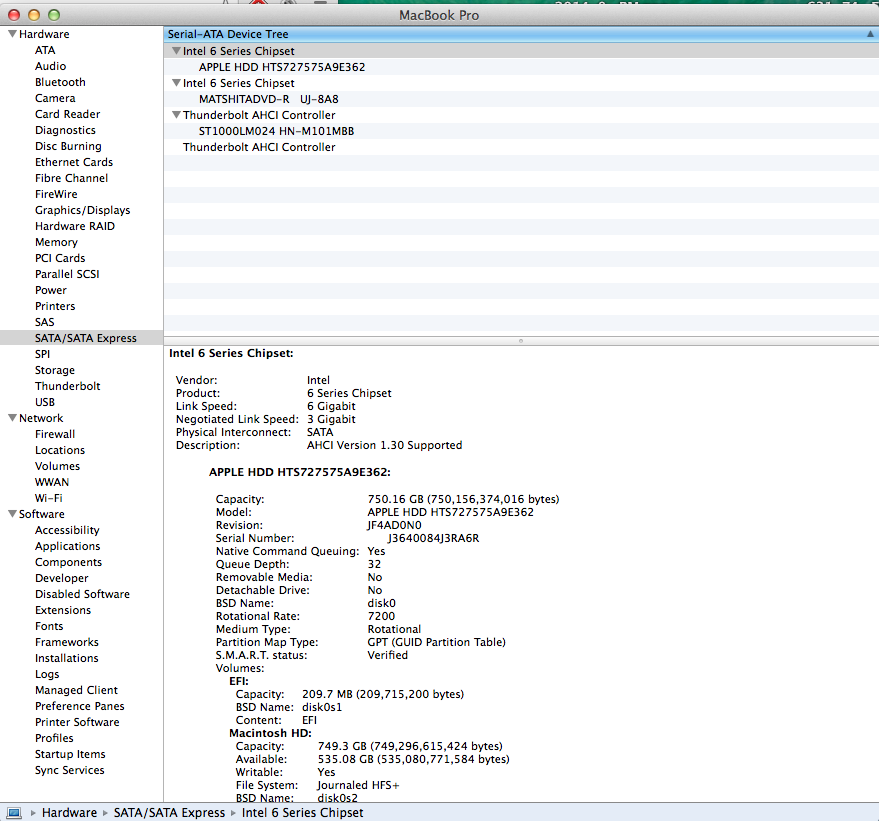Select PCI Cards entry

tap(60, 258)
